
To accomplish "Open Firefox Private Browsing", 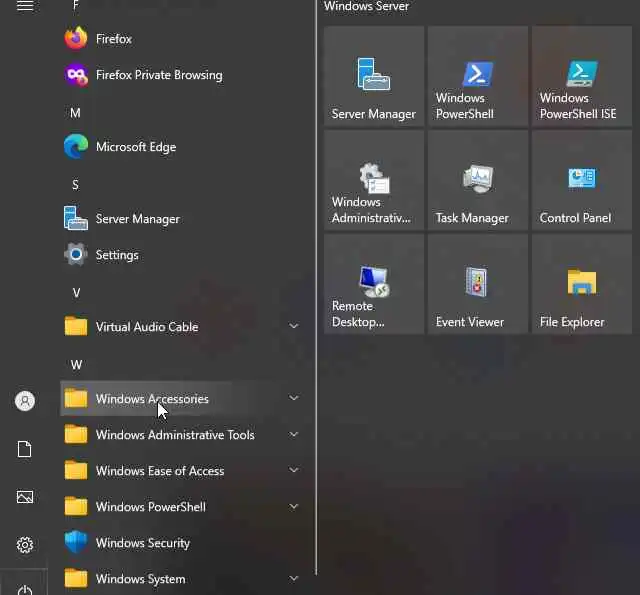I will point(180,75).
